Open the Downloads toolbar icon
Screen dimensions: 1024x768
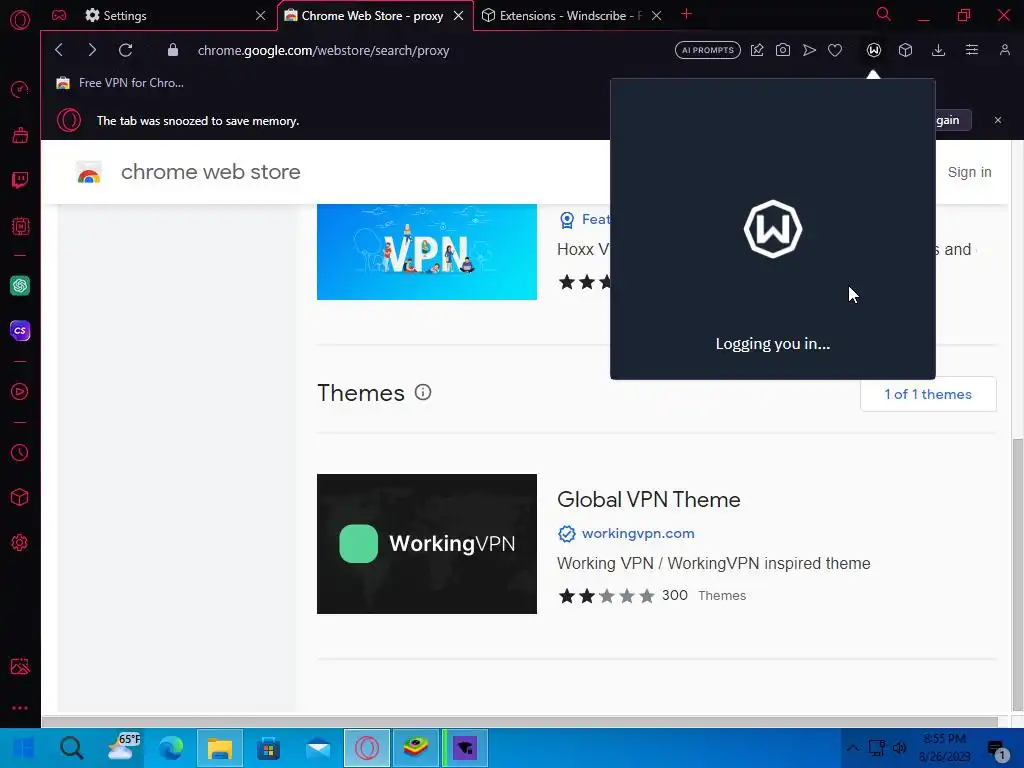[938, 50]
